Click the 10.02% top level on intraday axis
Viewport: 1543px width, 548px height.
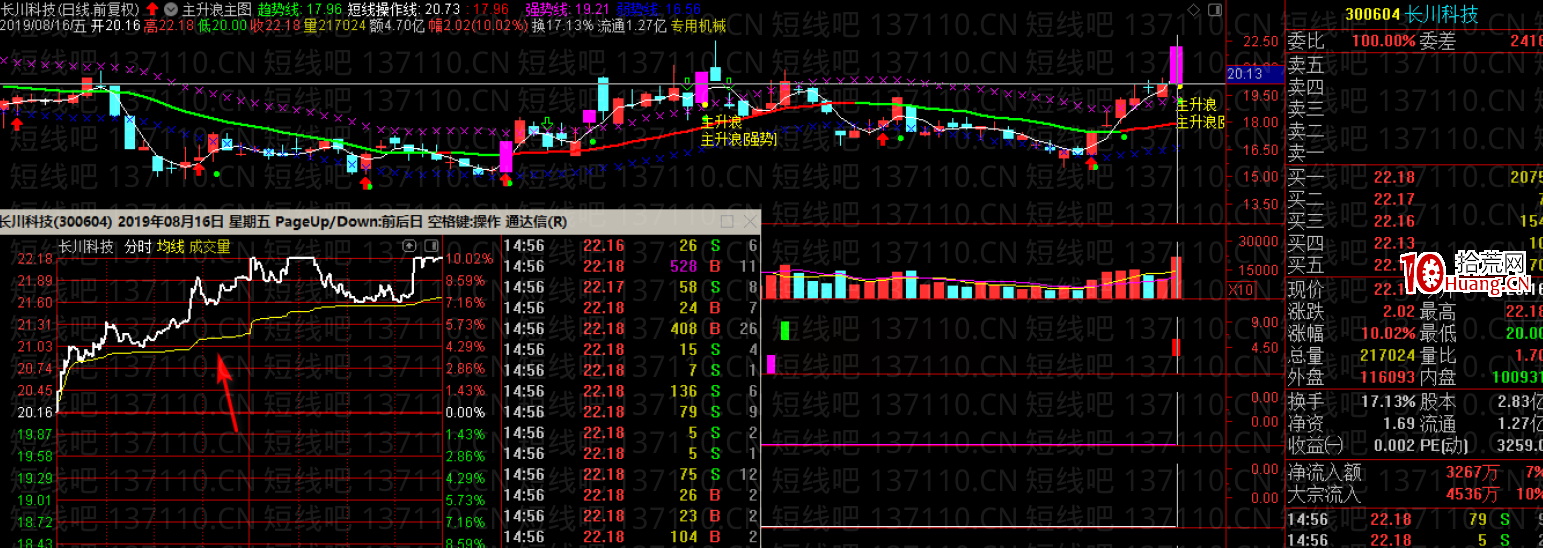coord(470,258)
